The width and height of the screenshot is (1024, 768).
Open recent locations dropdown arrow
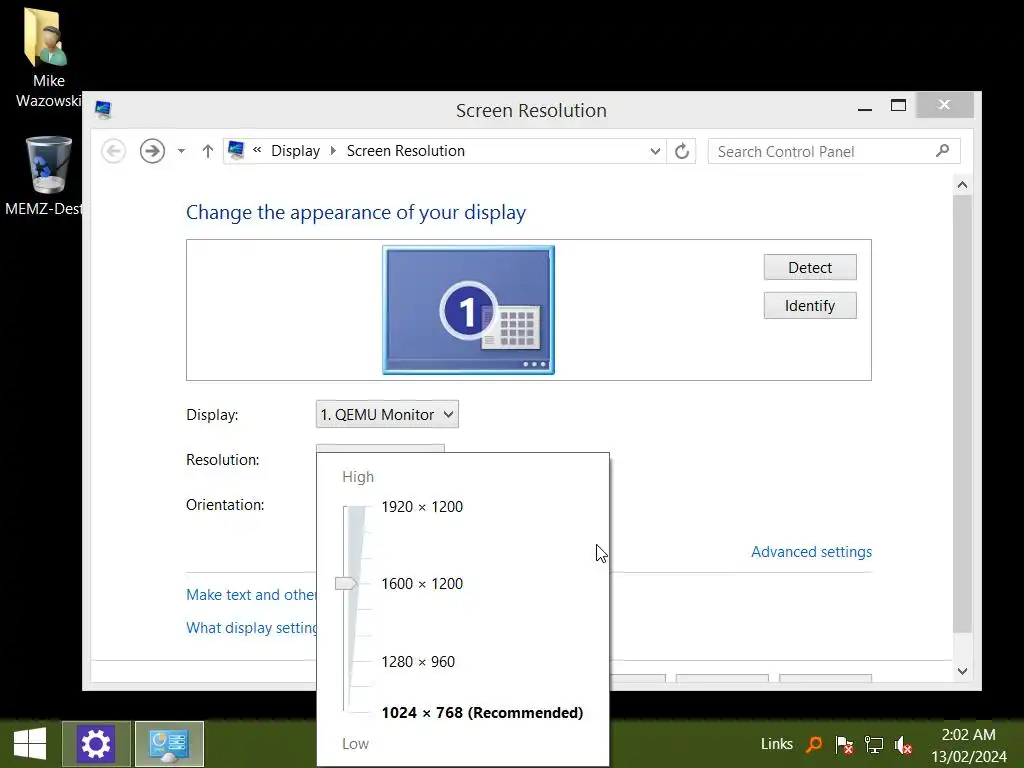tap(182, 152)
